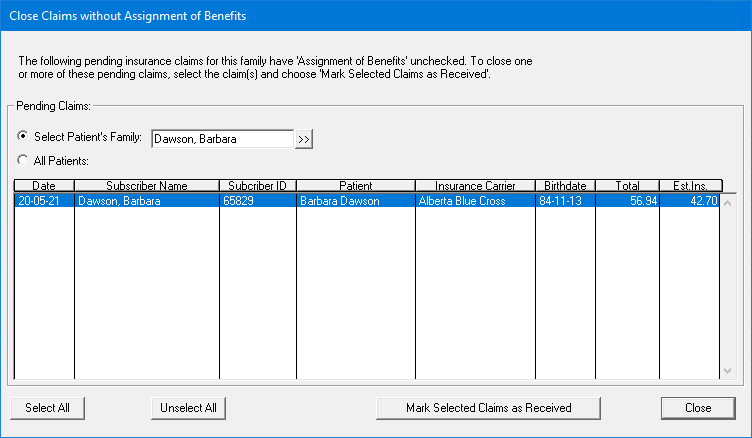The image size is (752, 438).
Task: Click the Subcriber ID column header
Action: pos(257,186)
